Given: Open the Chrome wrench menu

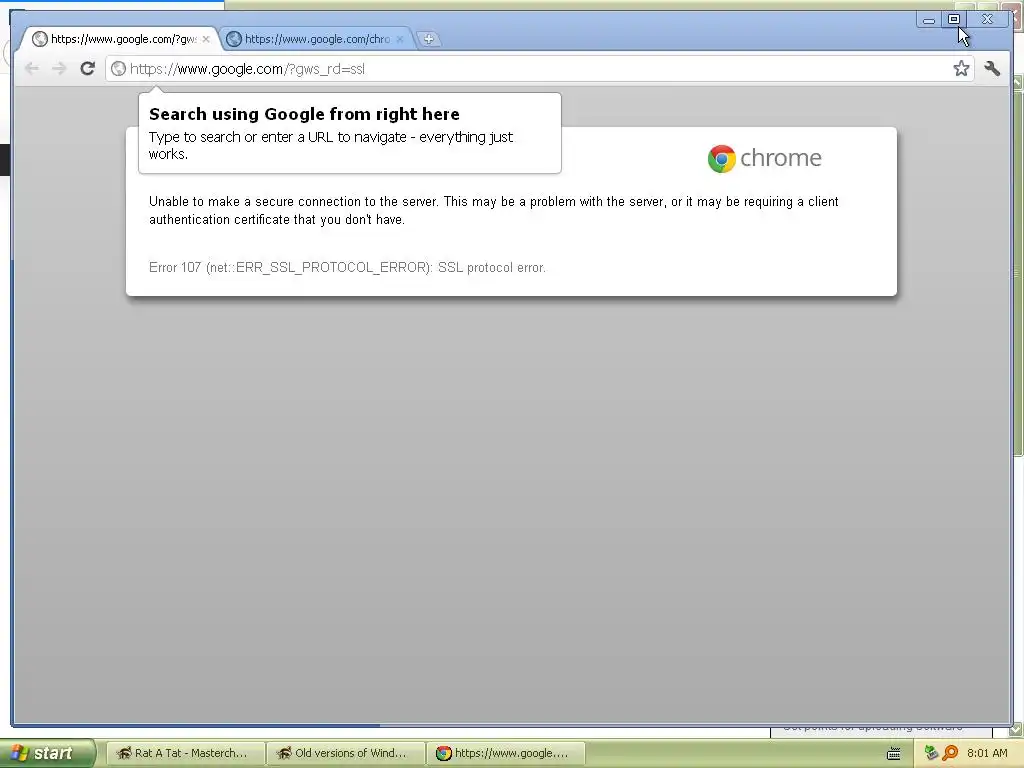Looking at the screenshot, I should click(x=992, y=68).
